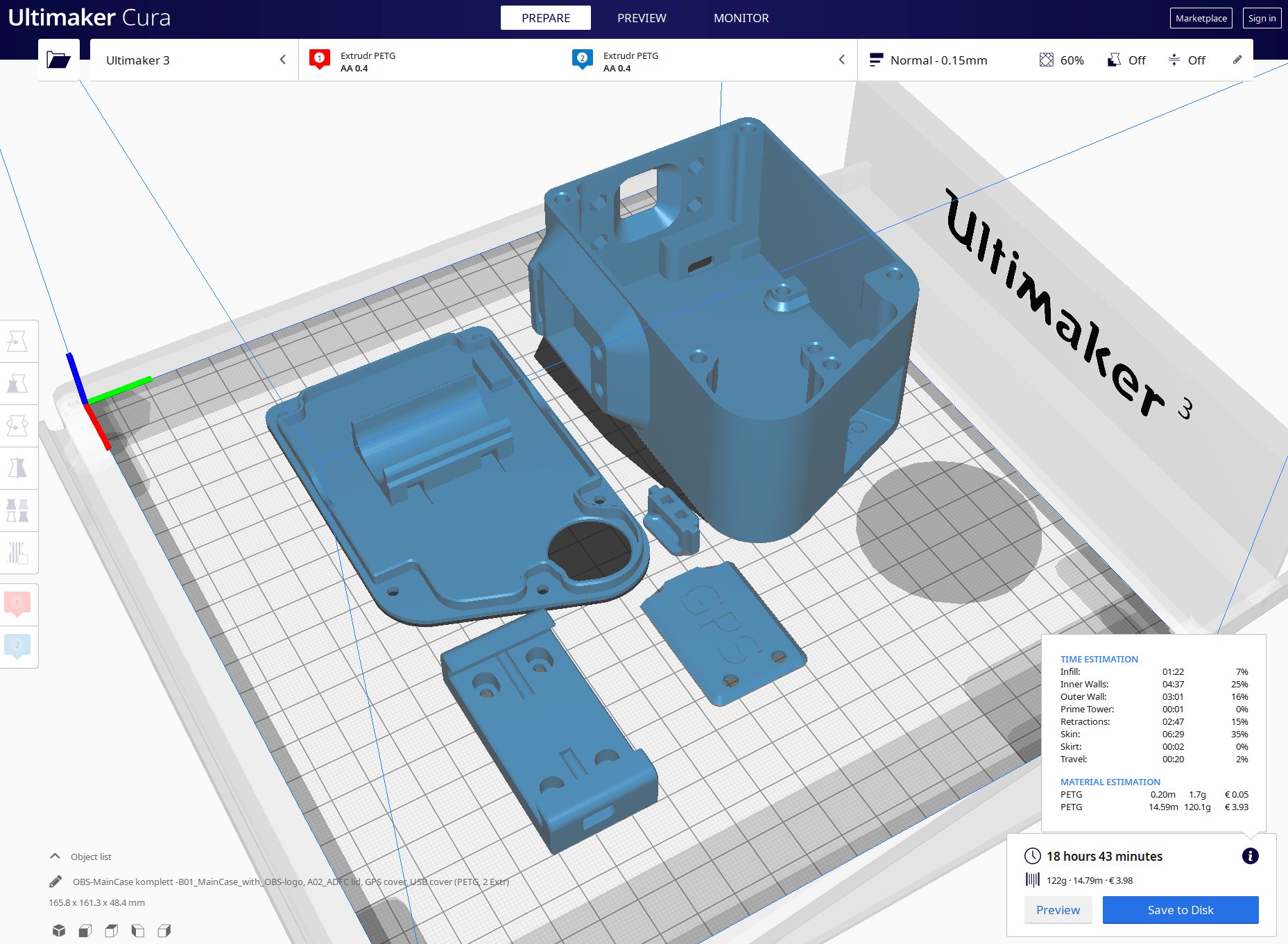
Task: Open the Marketplace
Action: click(1201, 18)
